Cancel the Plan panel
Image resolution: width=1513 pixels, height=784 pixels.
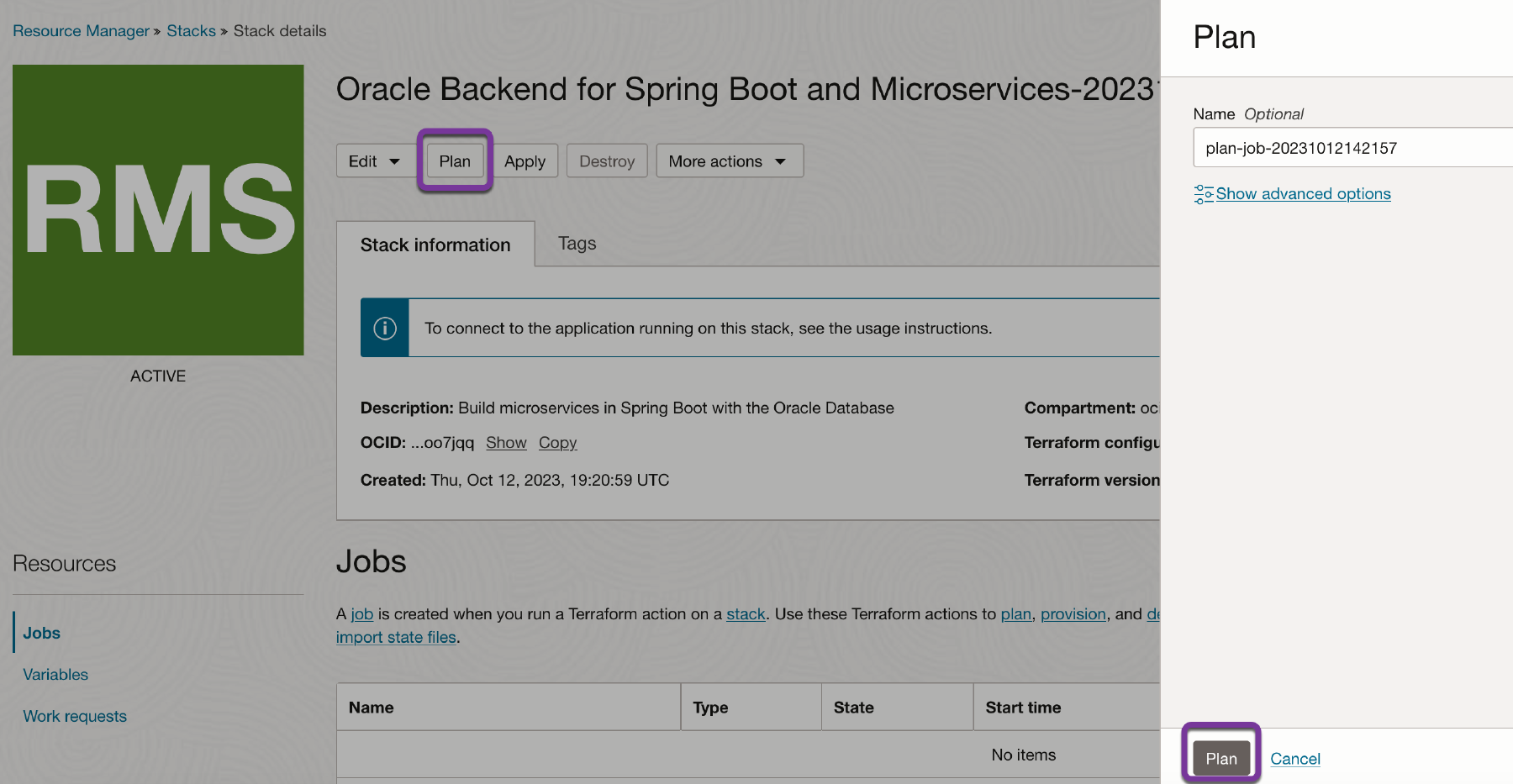(x=1294, y=759)
